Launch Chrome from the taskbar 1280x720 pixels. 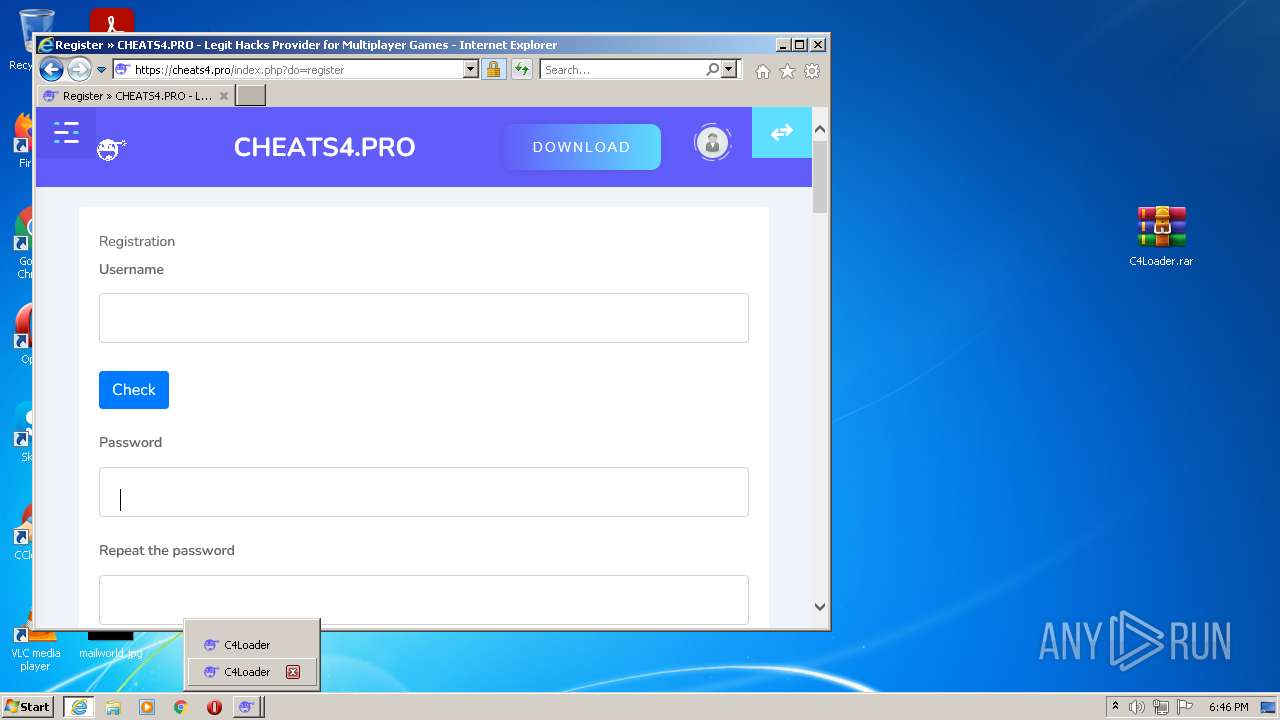click(x=180, y=707)
